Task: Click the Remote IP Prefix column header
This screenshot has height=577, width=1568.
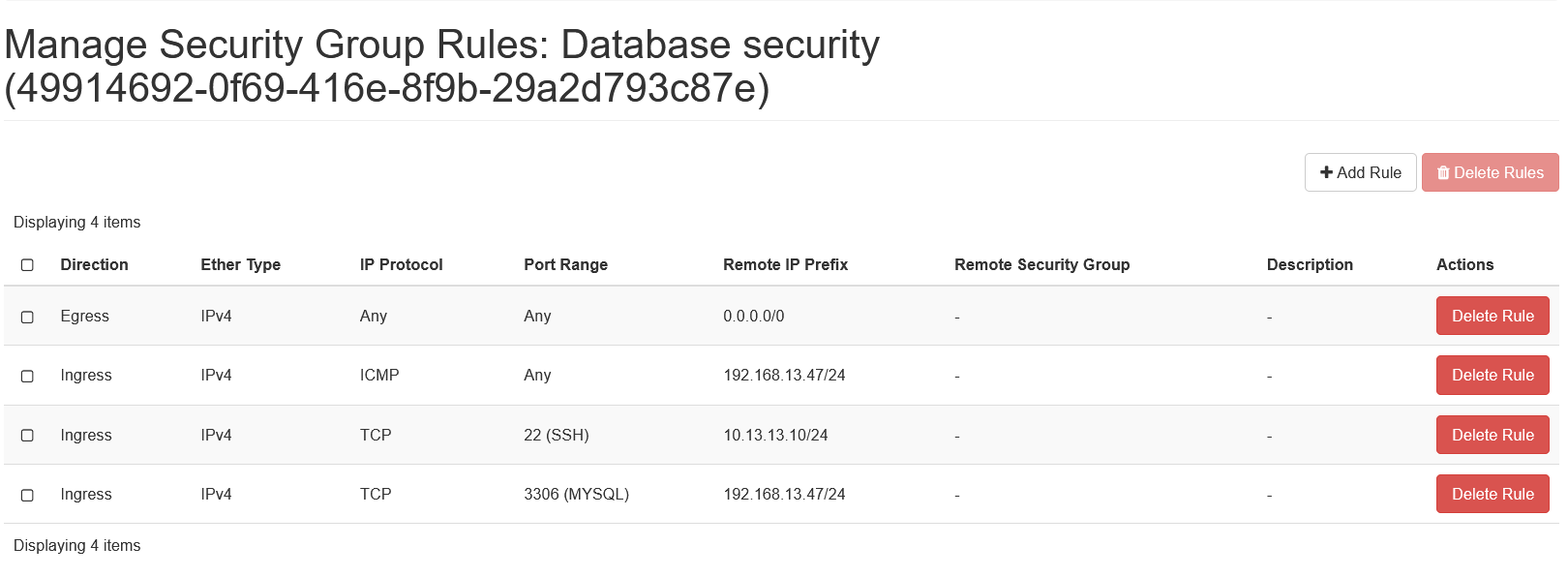Action: point(785,264)
